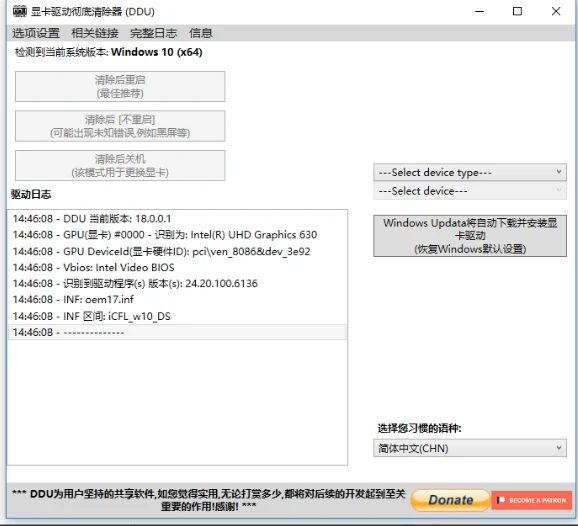
Task: Expand the Select device dropdown
Action: [x=470, y=191]
